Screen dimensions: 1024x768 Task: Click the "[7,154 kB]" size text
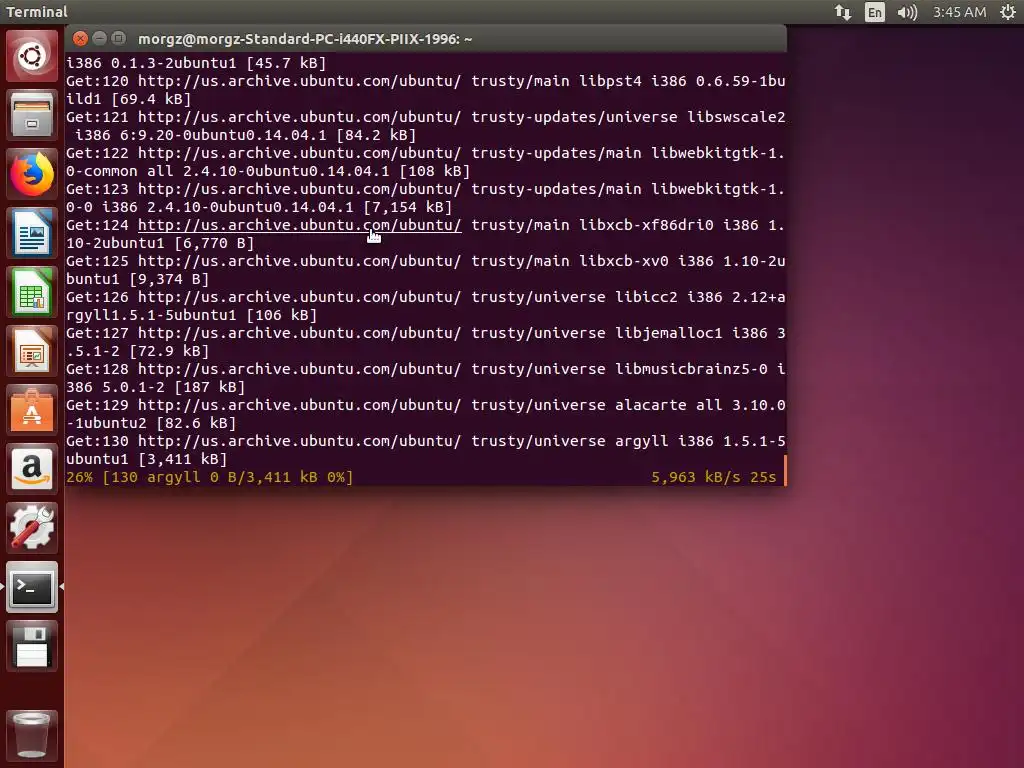pyautogui.click(x=408, y=207)
